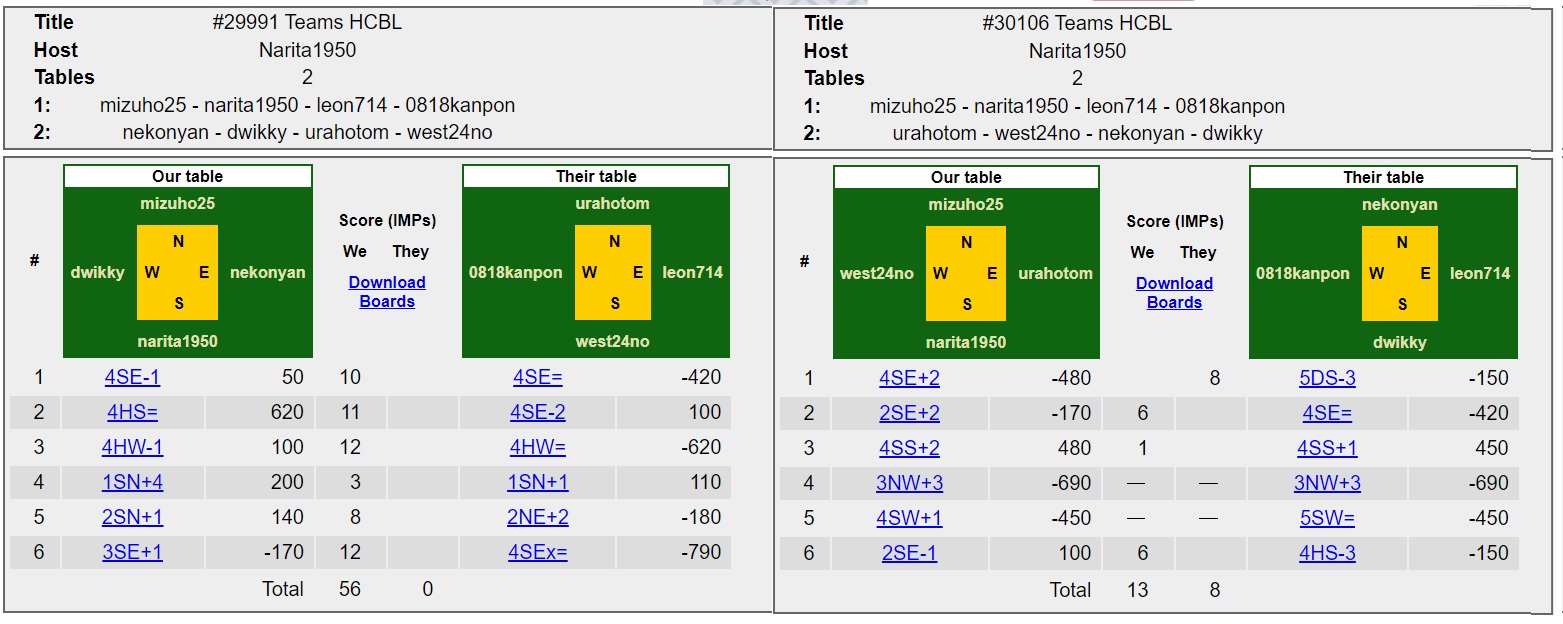Open the 4SW+1 board result

point(909,519)
